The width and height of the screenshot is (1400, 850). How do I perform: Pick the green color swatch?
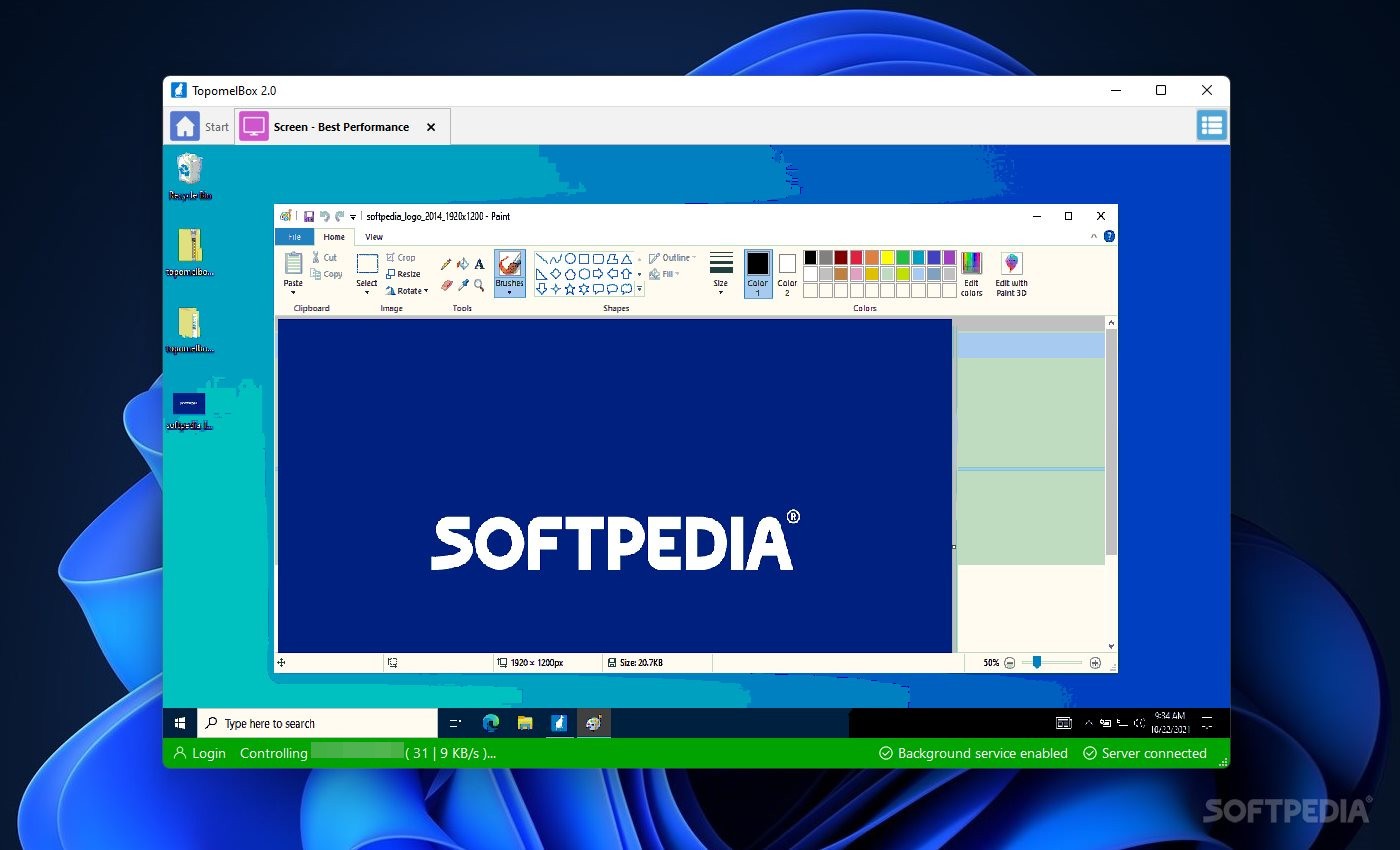(x=903, y=258)
